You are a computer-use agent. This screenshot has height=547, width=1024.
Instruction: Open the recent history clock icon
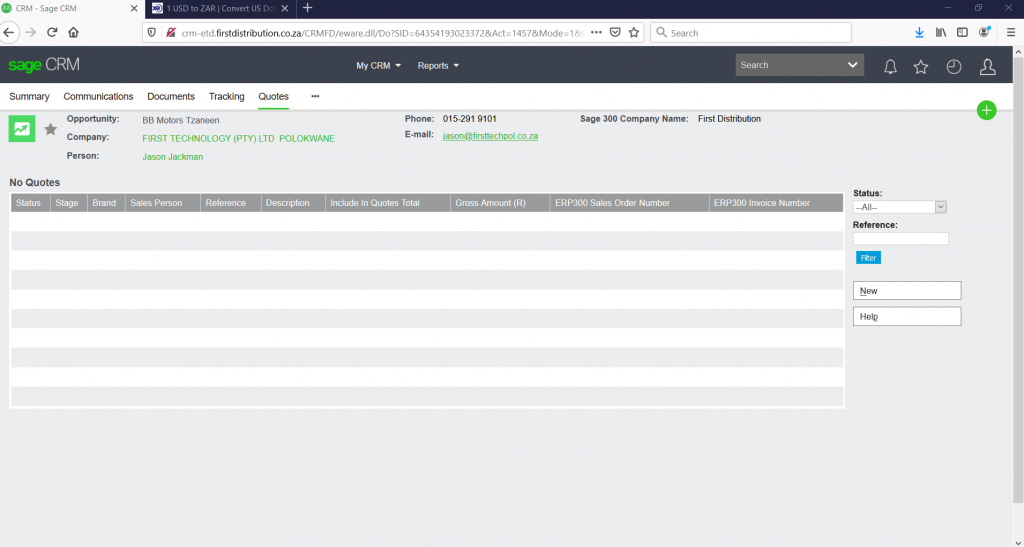(x=954, y=66)
